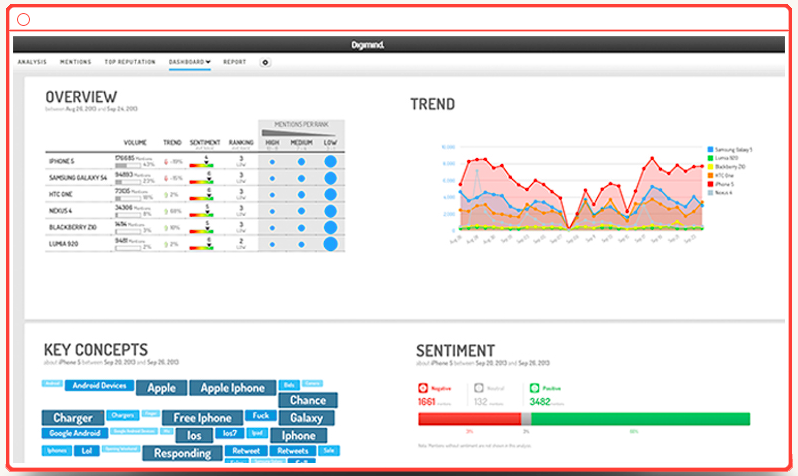798x476 pixels.
Task: Switch to the Mentions tab
Action: (x=76, y=62)
